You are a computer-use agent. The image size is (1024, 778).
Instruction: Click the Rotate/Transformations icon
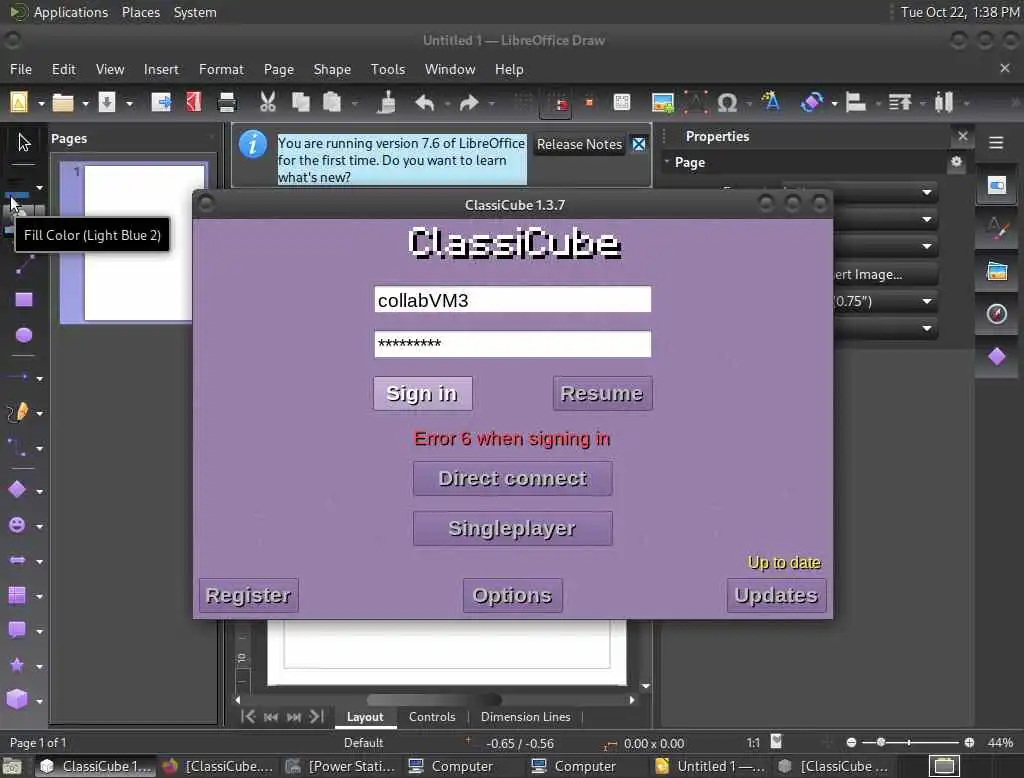tap(812, 103)
